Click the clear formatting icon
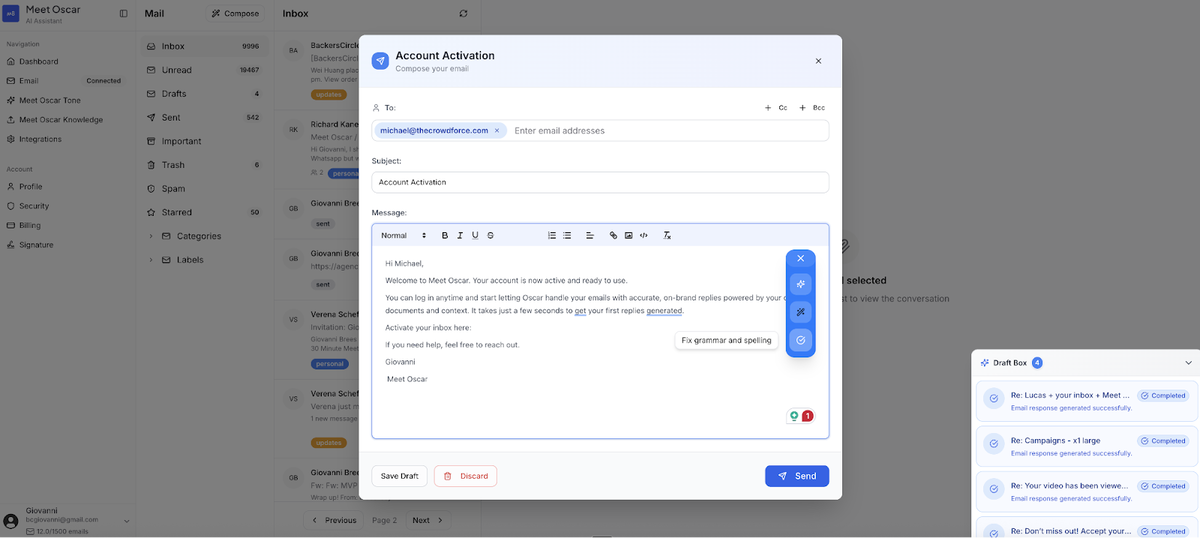 [667, 235]
